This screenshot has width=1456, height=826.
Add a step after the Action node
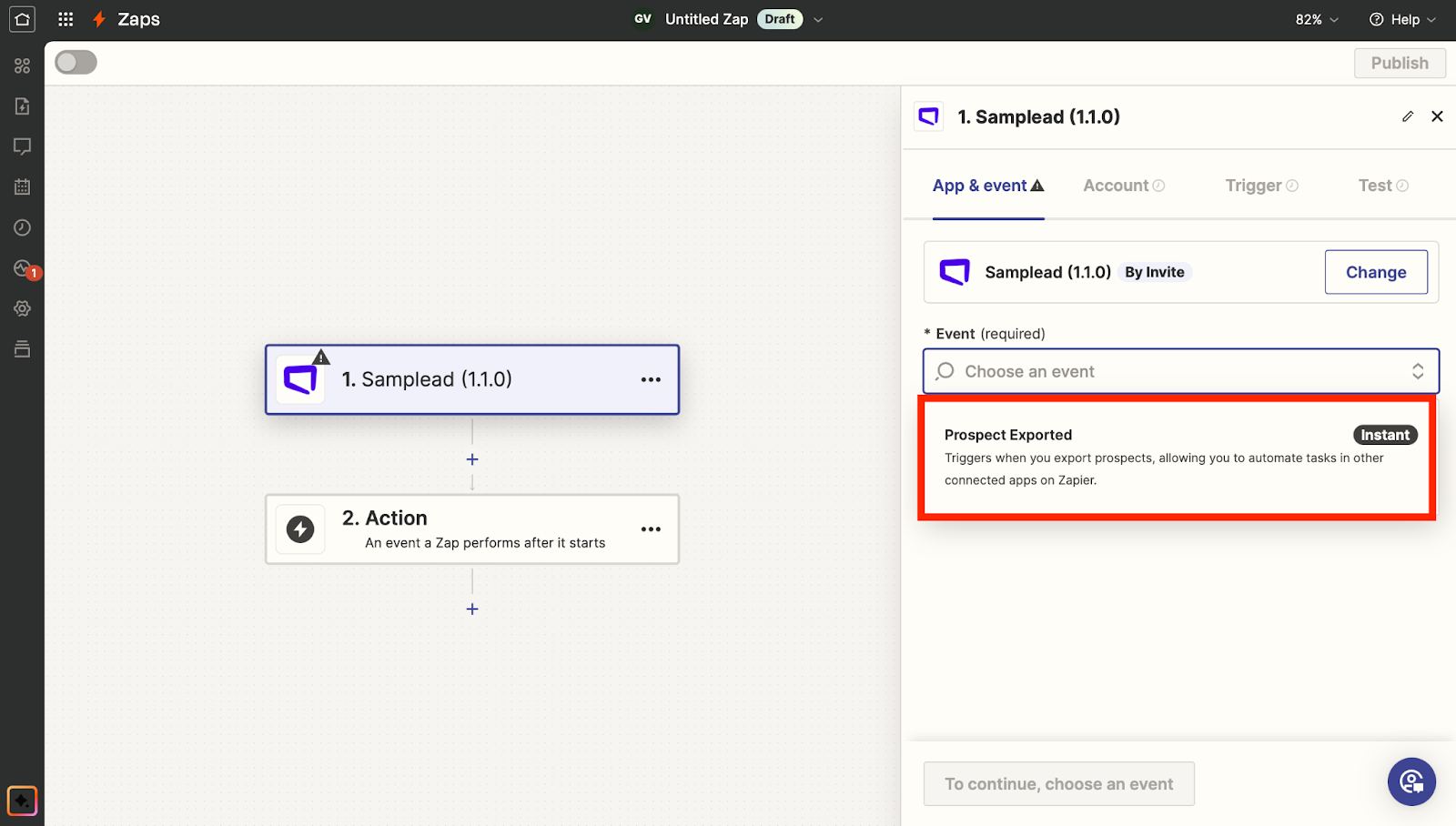point(472,609)
